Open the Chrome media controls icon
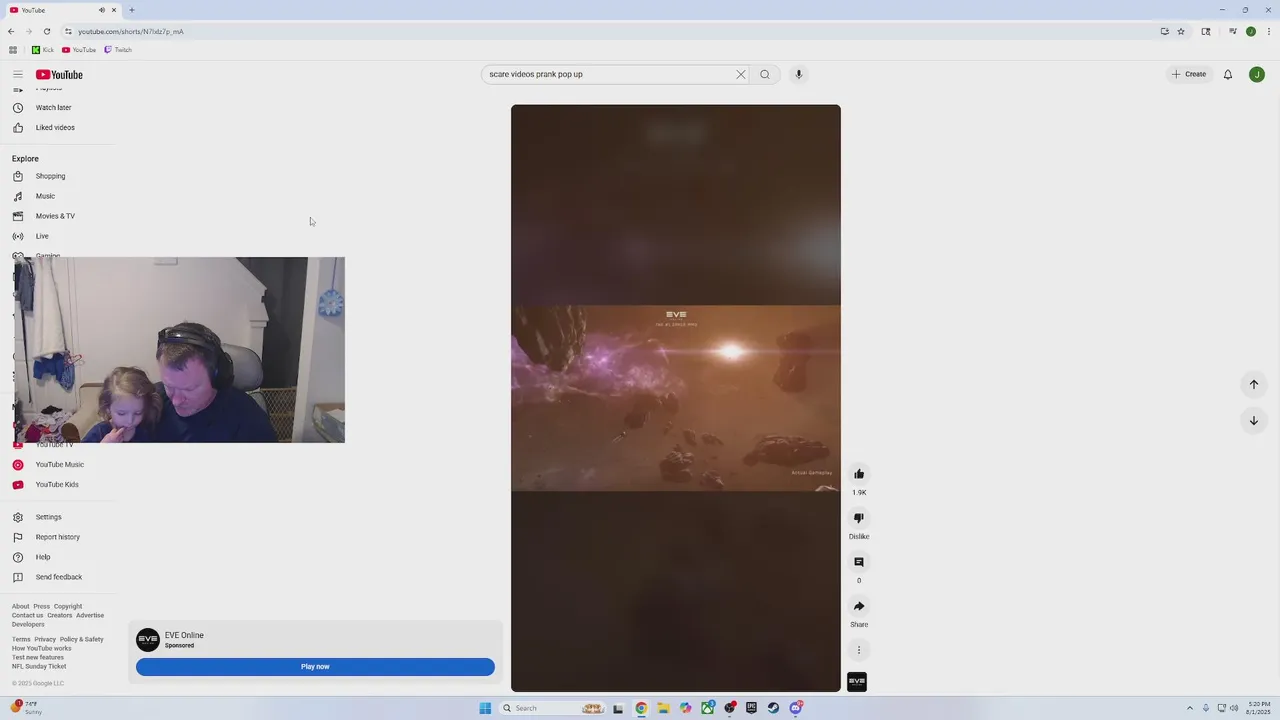The width and height of the screenshot is (1280, 720). 1233,31
